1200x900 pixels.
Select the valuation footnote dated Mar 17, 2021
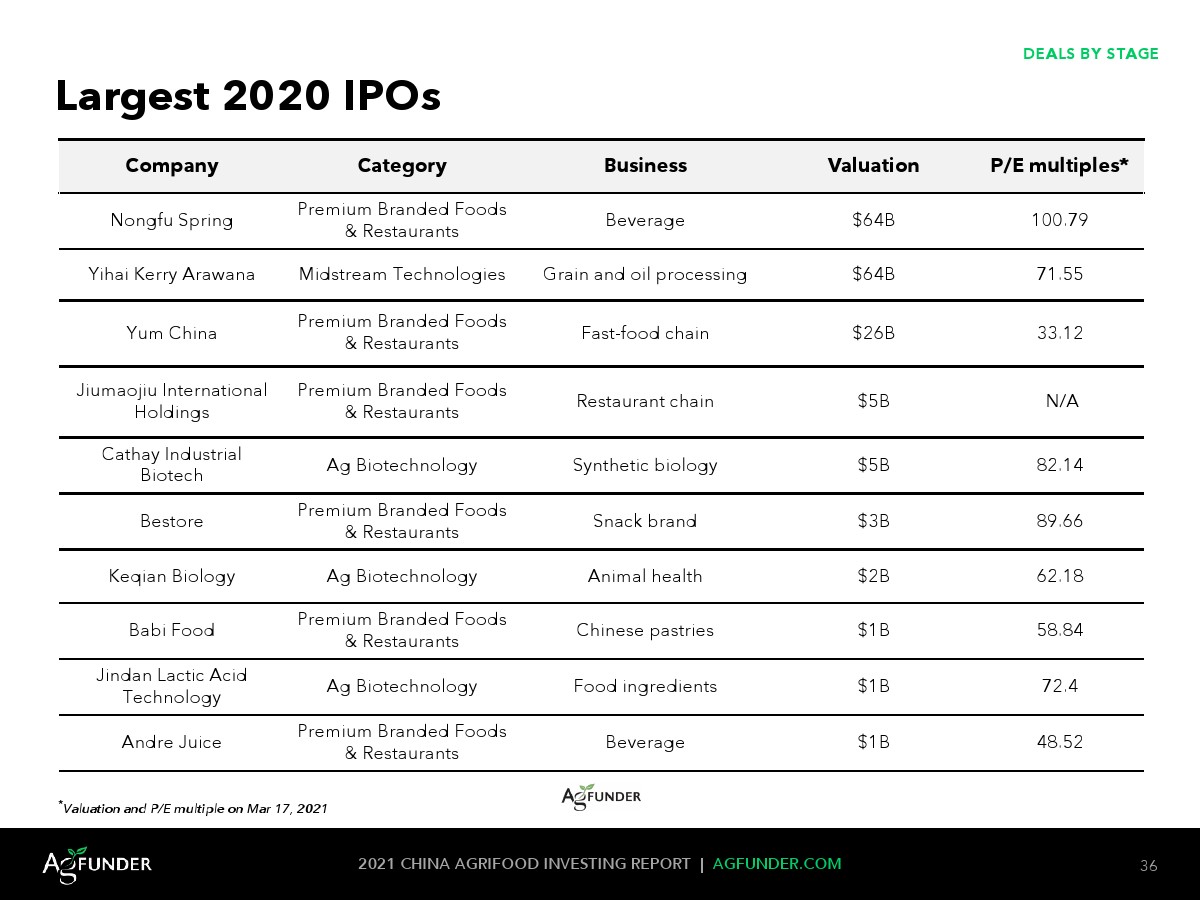pyautogui.click(x=193, y=808)
